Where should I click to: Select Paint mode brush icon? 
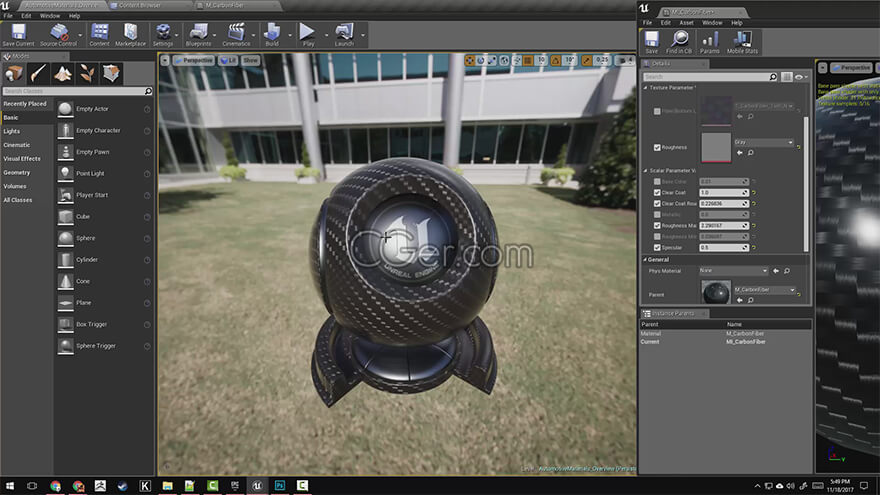coord(38,74)
